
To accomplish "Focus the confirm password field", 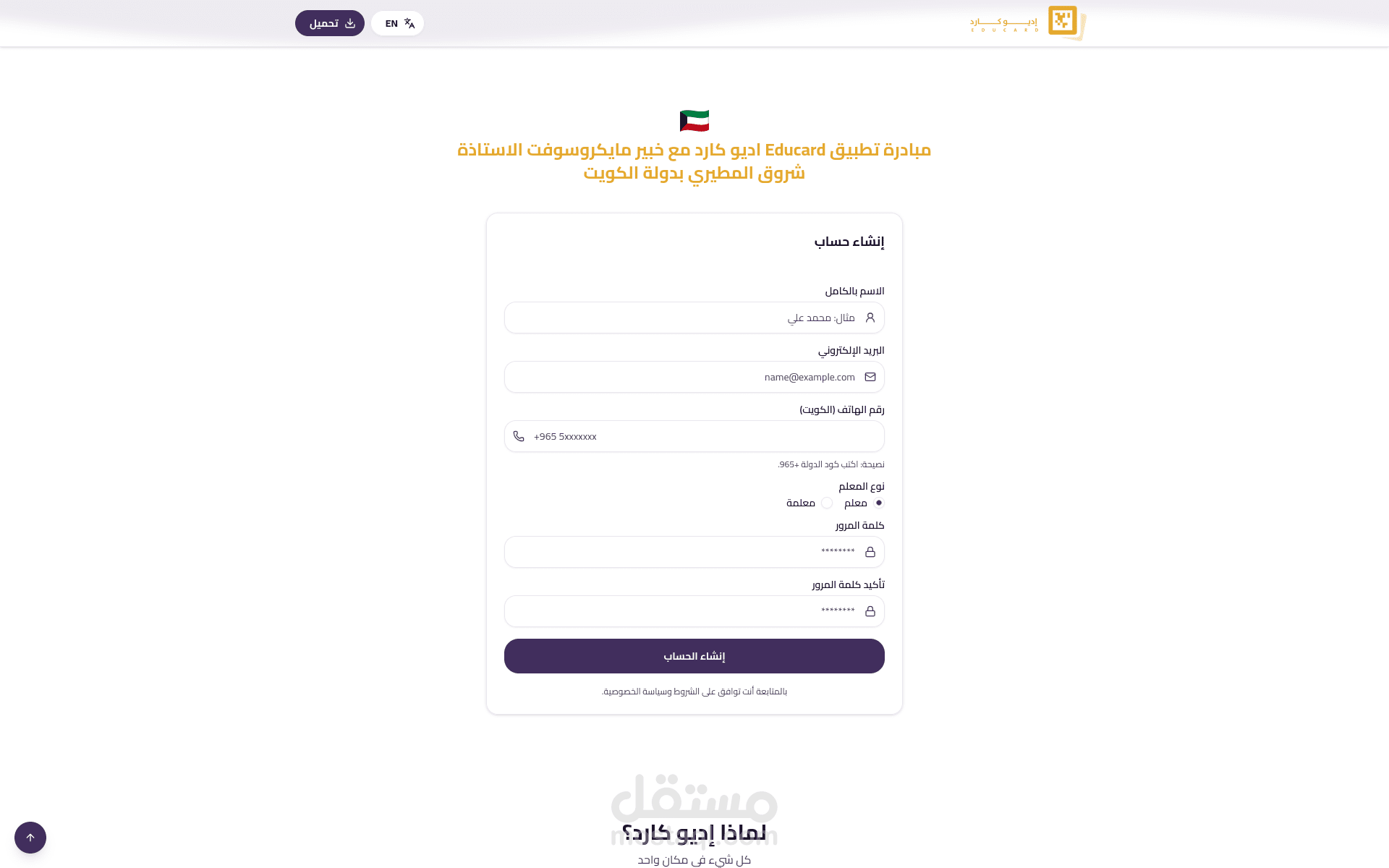I will pyautogui.click(x=680, y=611).
